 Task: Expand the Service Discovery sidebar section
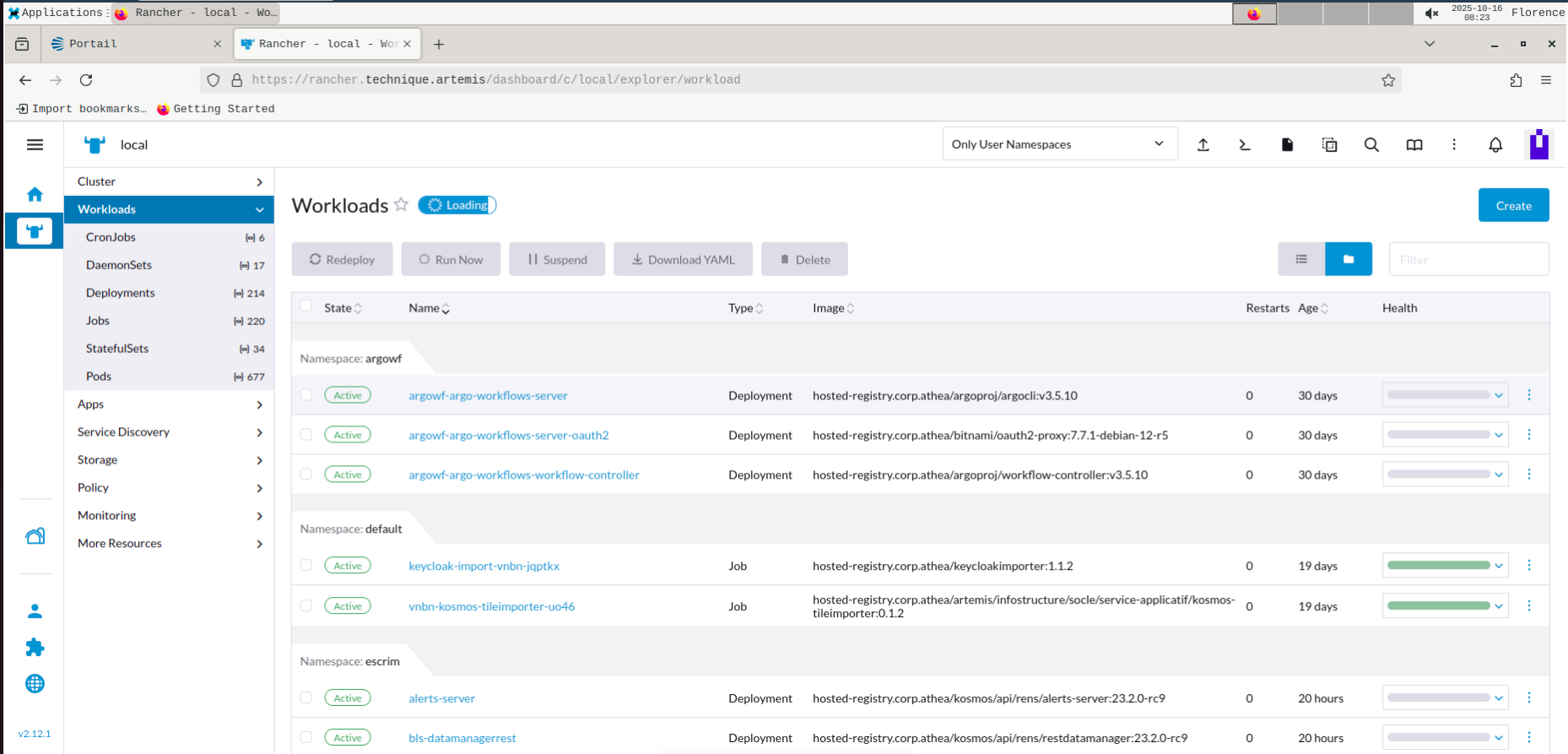pos(169,432)
